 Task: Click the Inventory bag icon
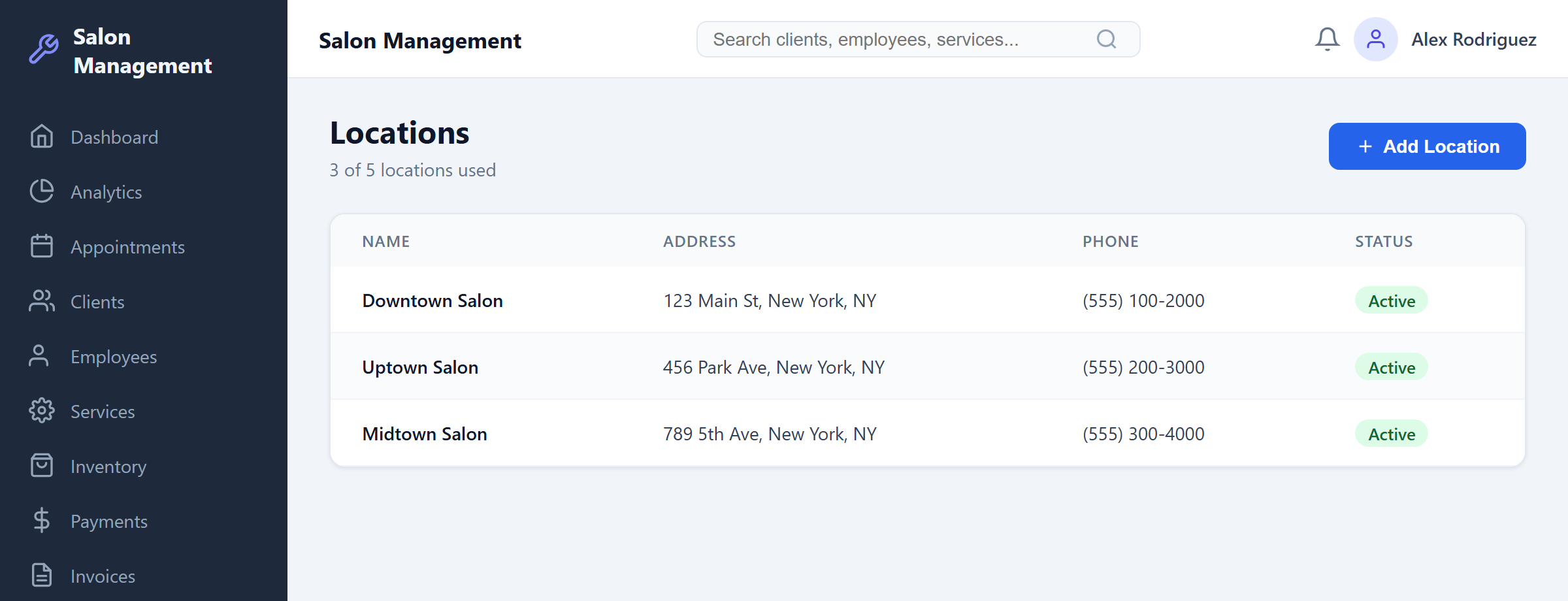pyautogui.click(x=42, y=466)
